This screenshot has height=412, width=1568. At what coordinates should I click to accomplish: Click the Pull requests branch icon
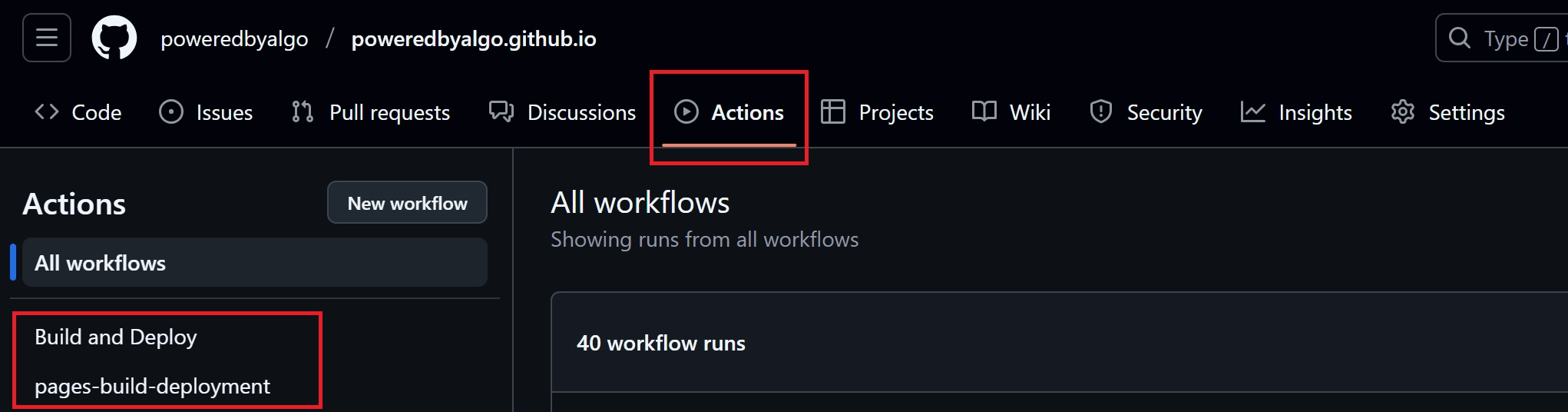pyautogui.click(x=303, y=112)
